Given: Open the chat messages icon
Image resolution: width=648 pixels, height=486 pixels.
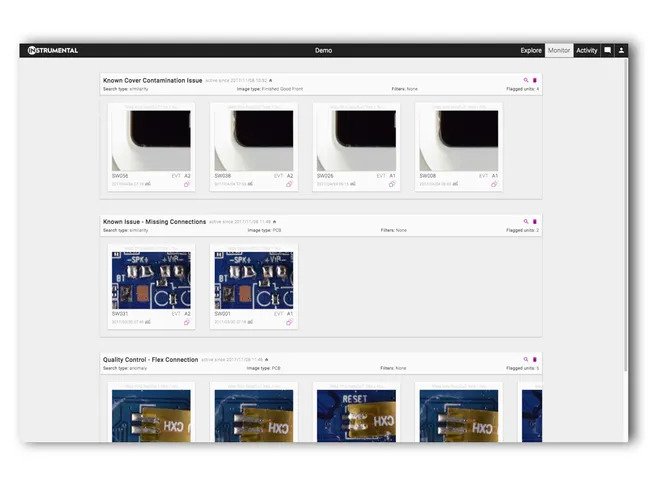Looking at the screenshot, I should point(608,50).
